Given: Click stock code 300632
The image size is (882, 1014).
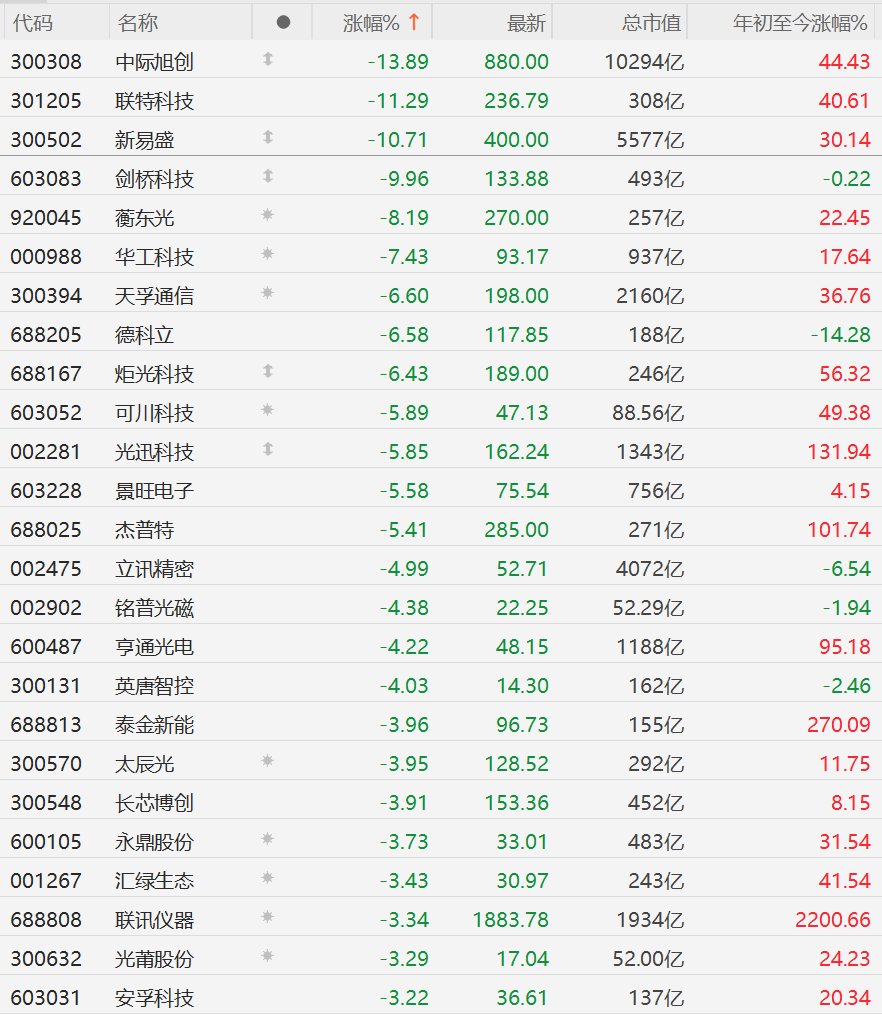Looking at the screenshot, I should click(x=46, y=958).
